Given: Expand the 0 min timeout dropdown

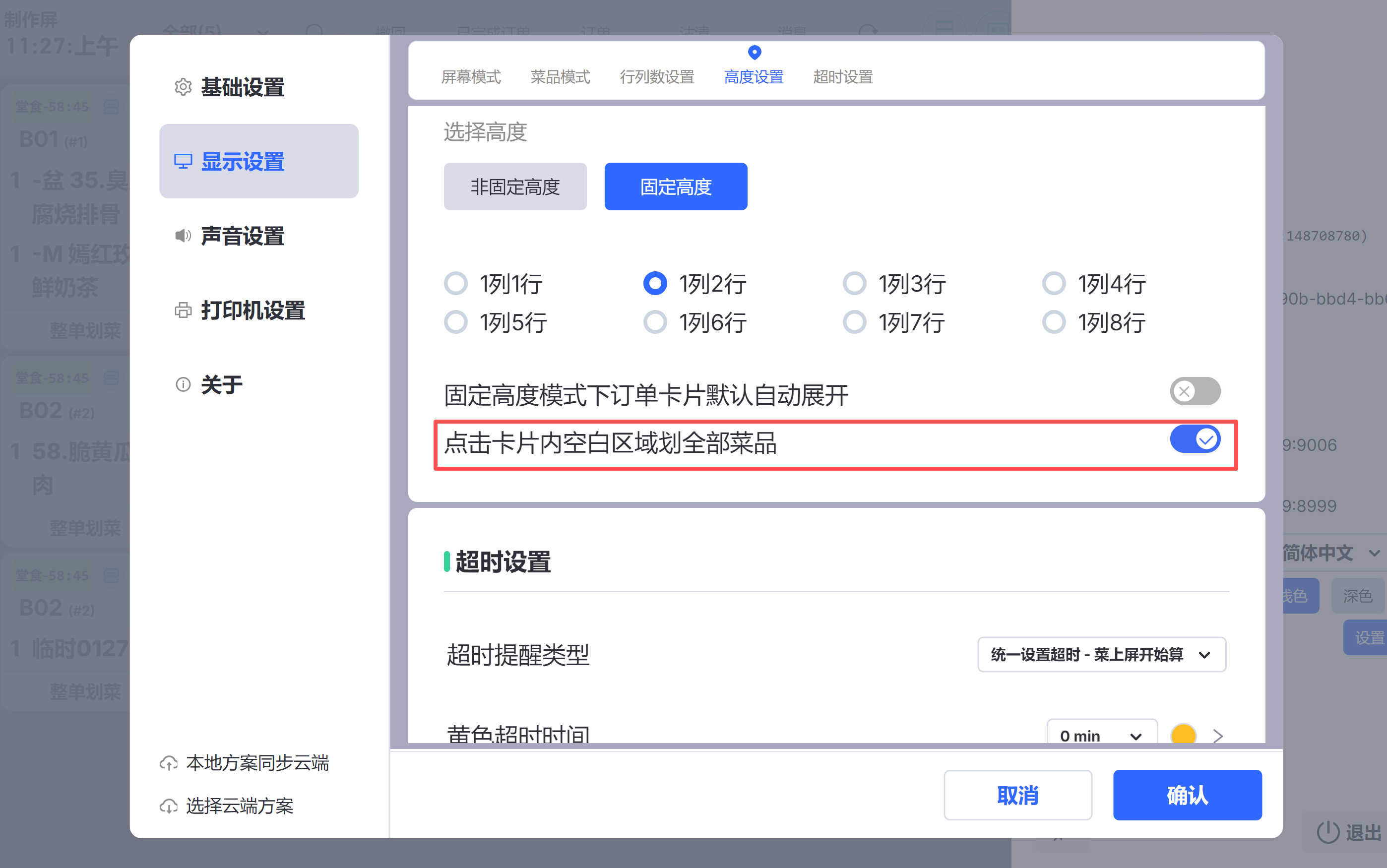Looking at the screenshot, I should pyautogui.click(x=1101, y=736).
